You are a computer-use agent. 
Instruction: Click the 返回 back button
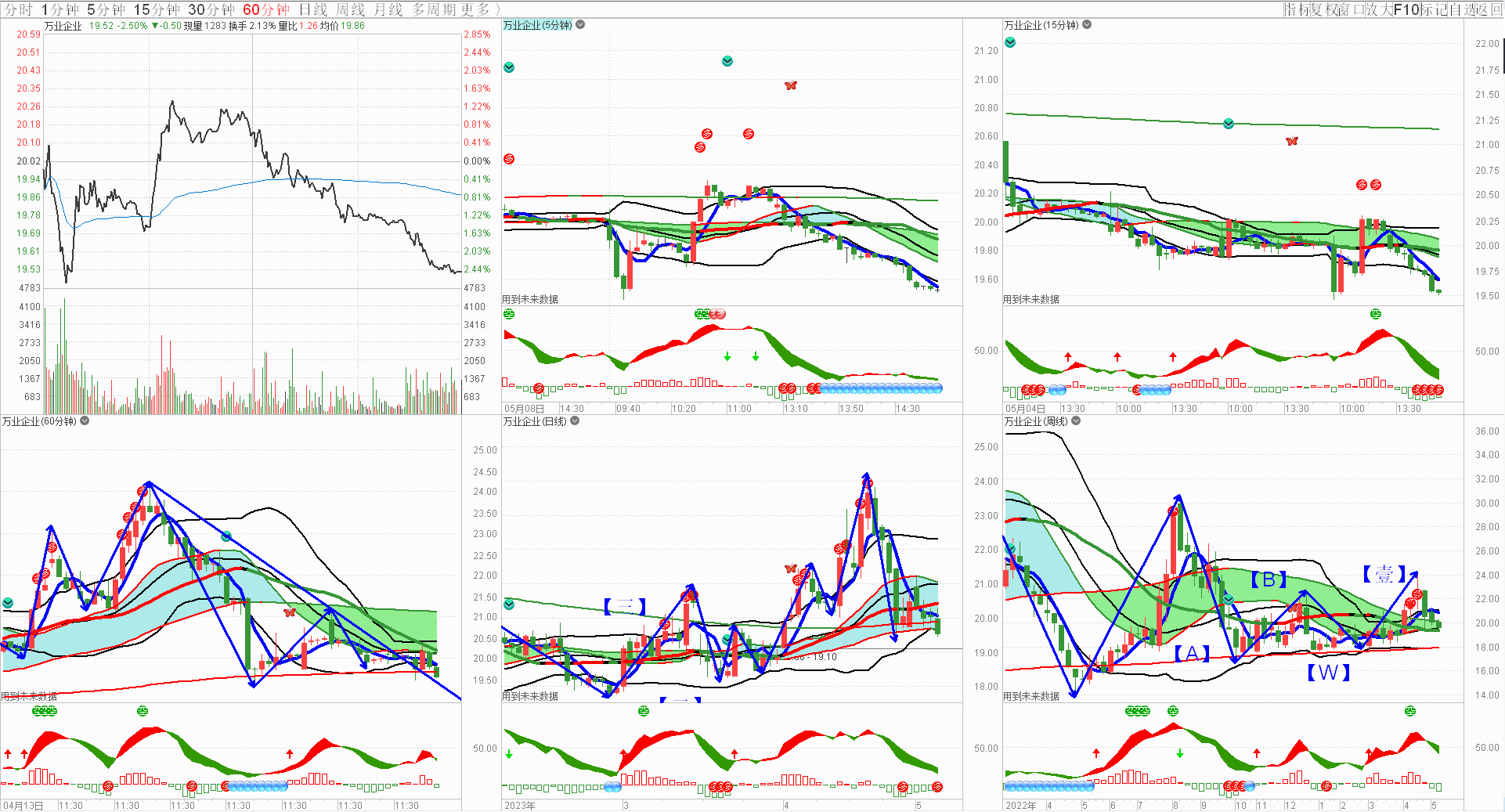[1489, 9]
